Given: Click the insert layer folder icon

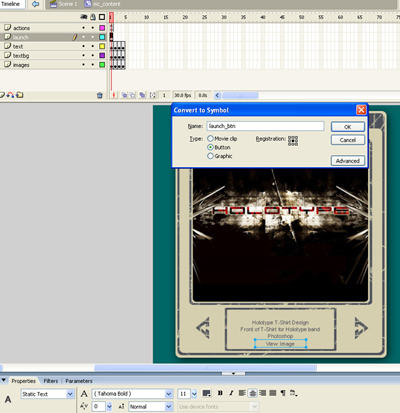Looking at the screenshot, I should (20, 95).
